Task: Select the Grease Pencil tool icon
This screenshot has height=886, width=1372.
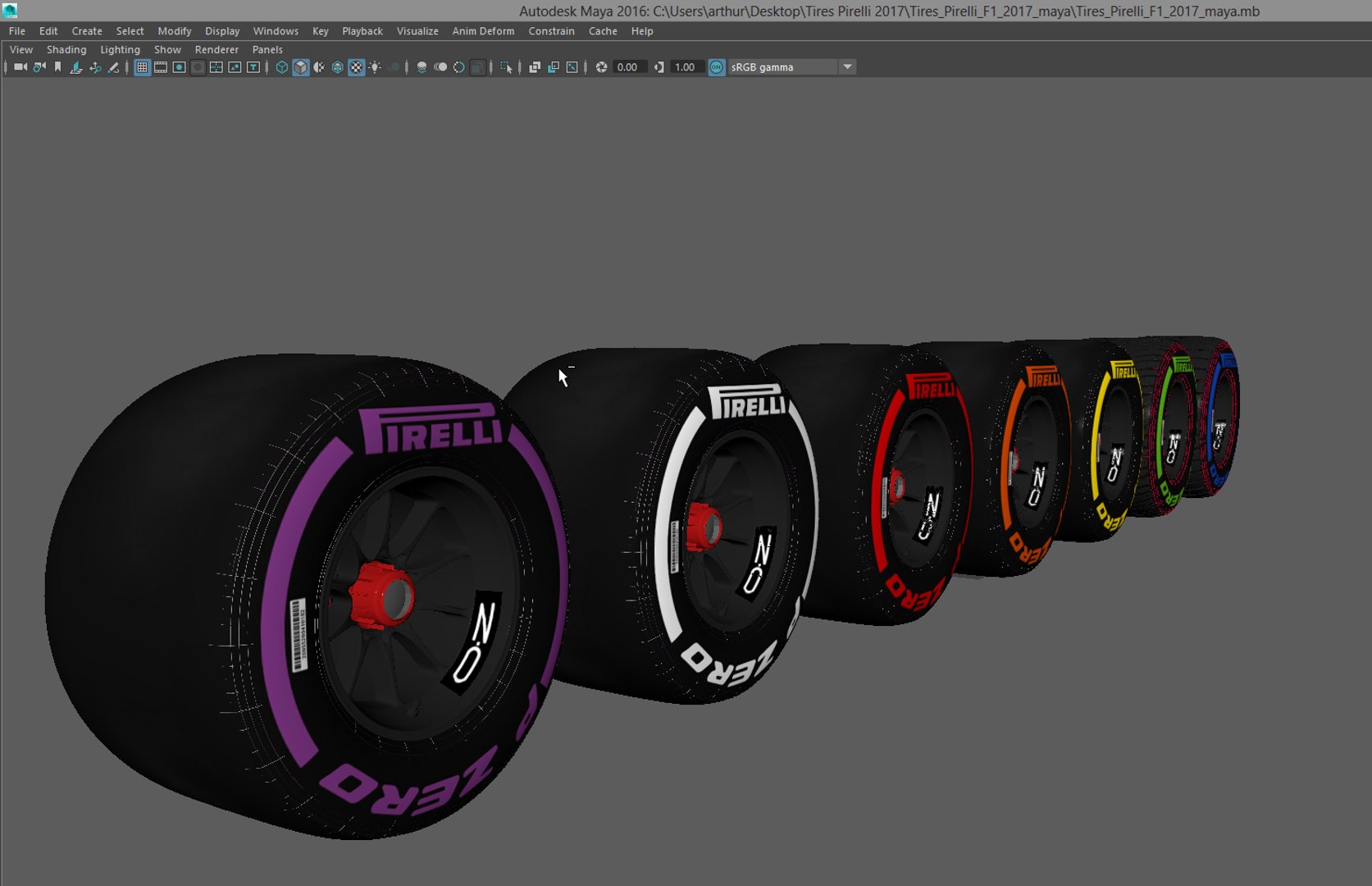Action: (114, 67)
